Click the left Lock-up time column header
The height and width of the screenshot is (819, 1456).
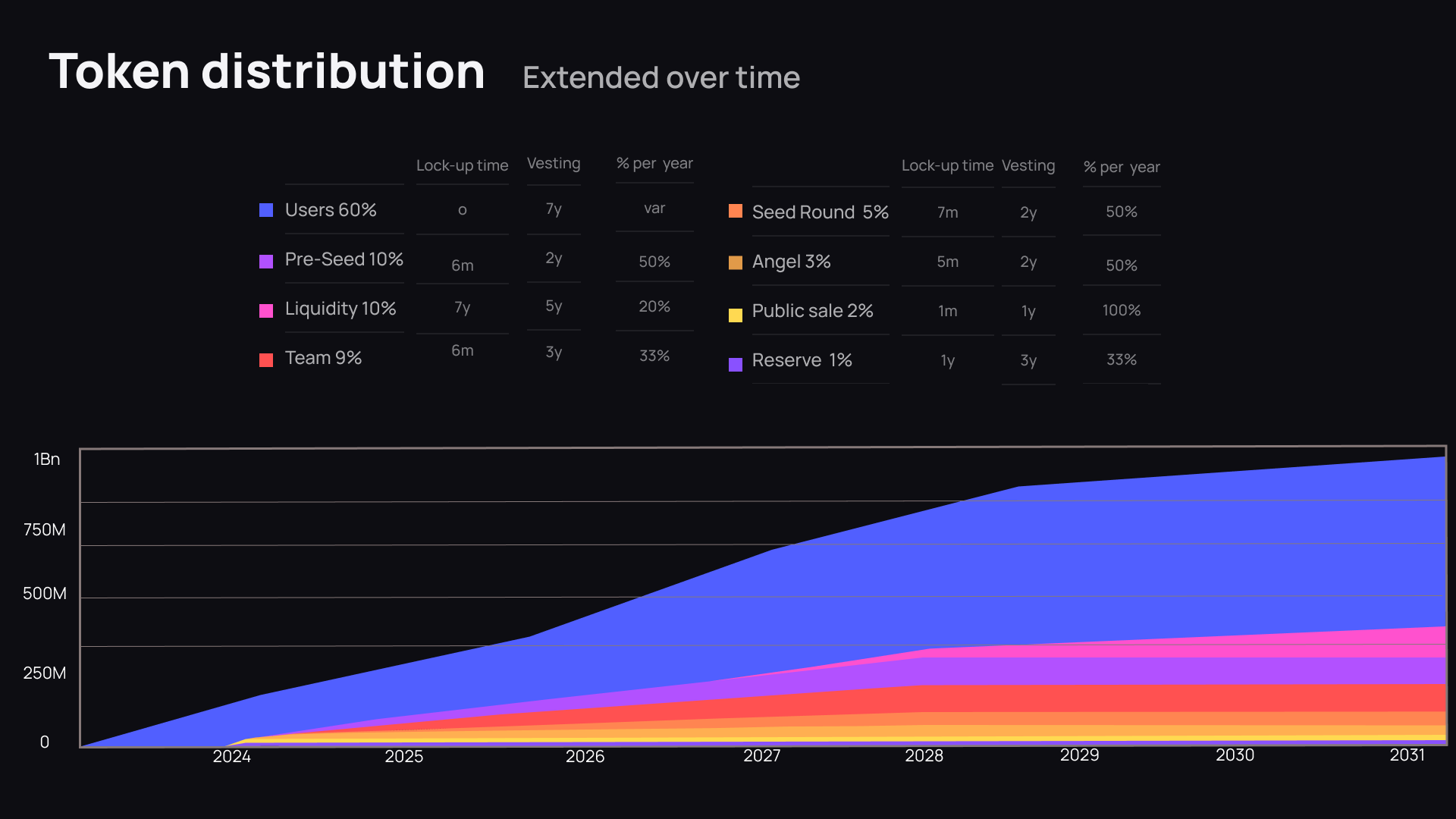tap(462, 165)
